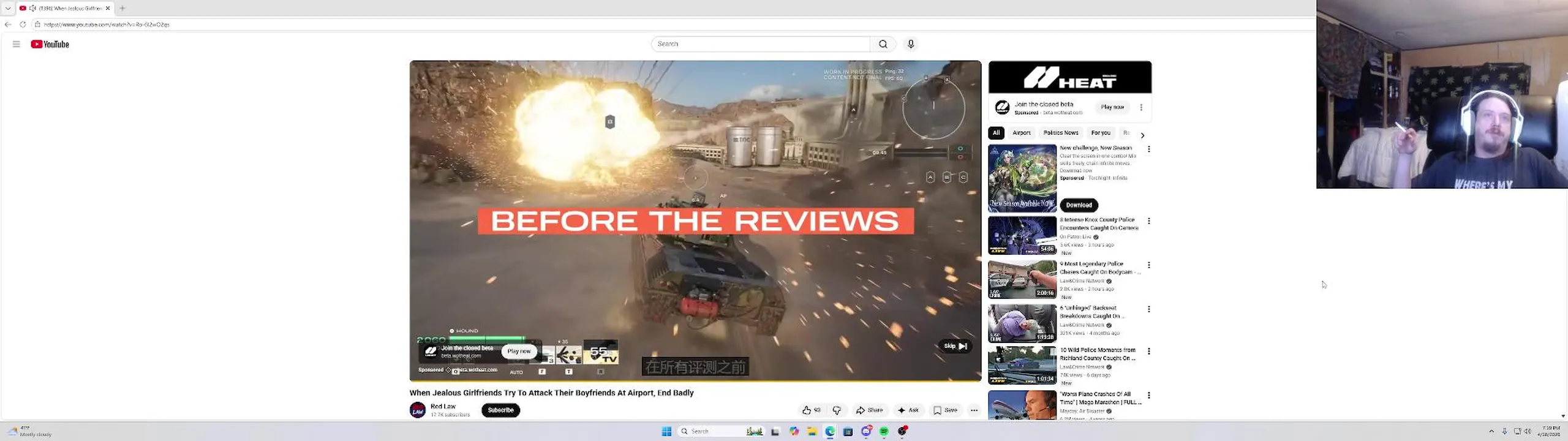
Task: Open the New Season sponsored thumbnail
Action: (1022, 178)
